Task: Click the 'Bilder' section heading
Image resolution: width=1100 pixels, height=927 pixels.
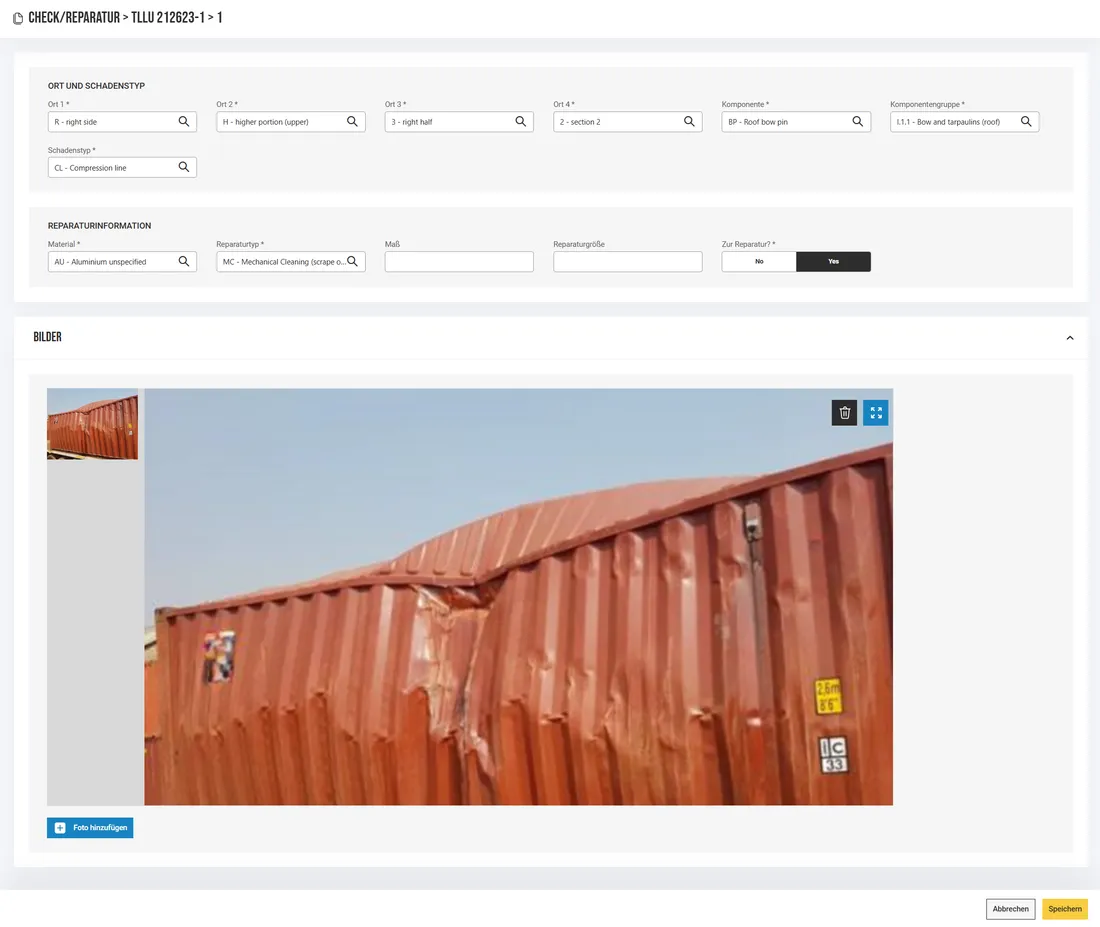Action: 48,337
